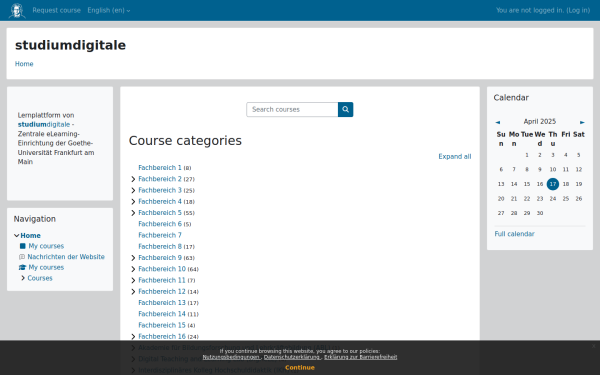Expand the Fachbereich 3 category
This screenshot has width=600, height=375.
pyautogui.click(x=133, y=190)
